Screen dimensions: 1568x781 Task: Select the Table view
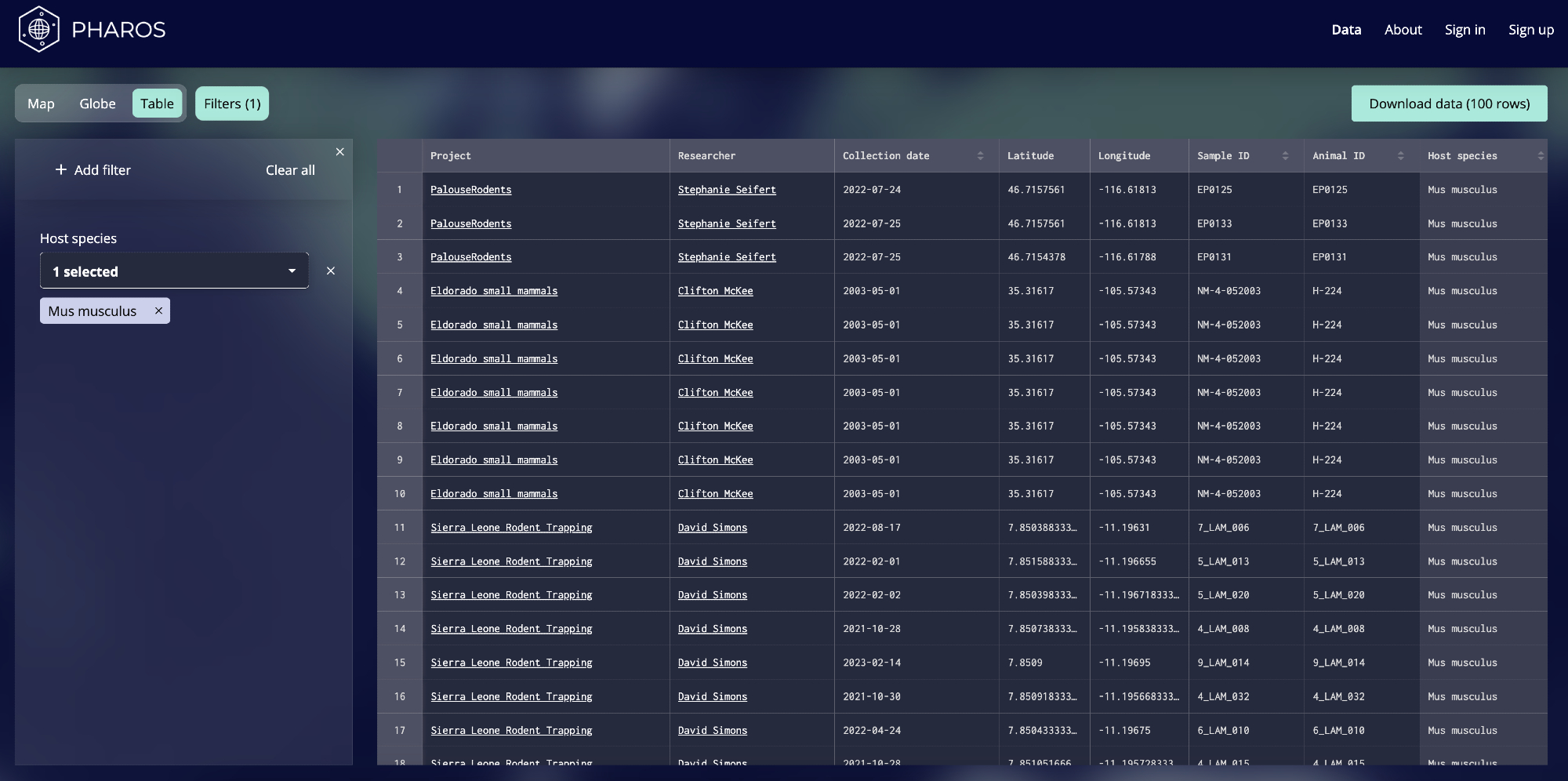[x=157, y=104]
